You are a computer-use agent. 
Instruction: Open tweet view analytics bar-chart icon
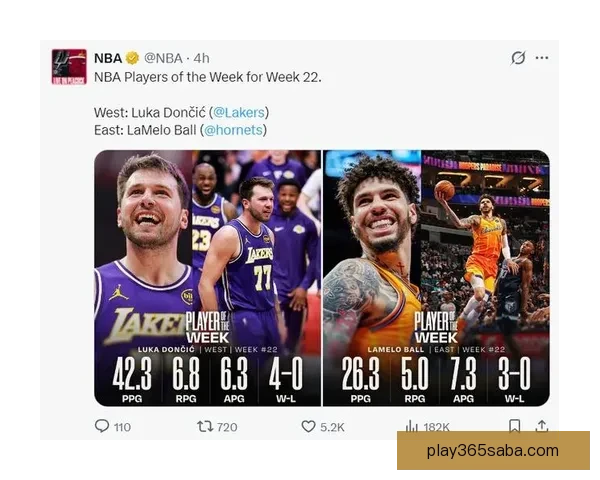pos(412,426)
